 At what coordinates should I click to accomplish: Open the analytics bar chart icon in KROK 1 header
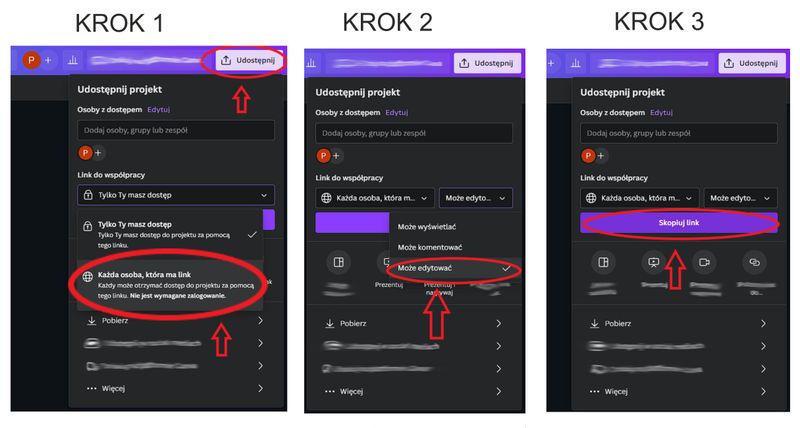tap(73, 60)
